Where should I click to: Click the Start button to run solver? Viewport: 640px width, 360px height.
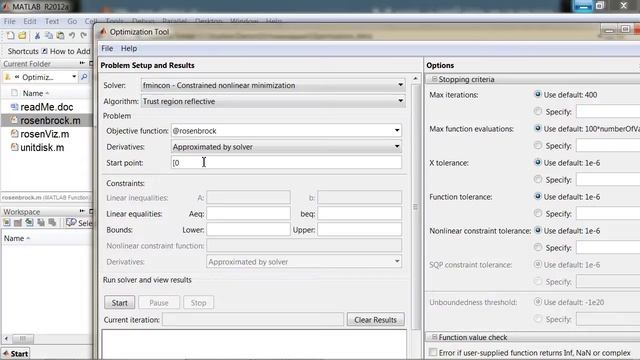coord(120,303)
